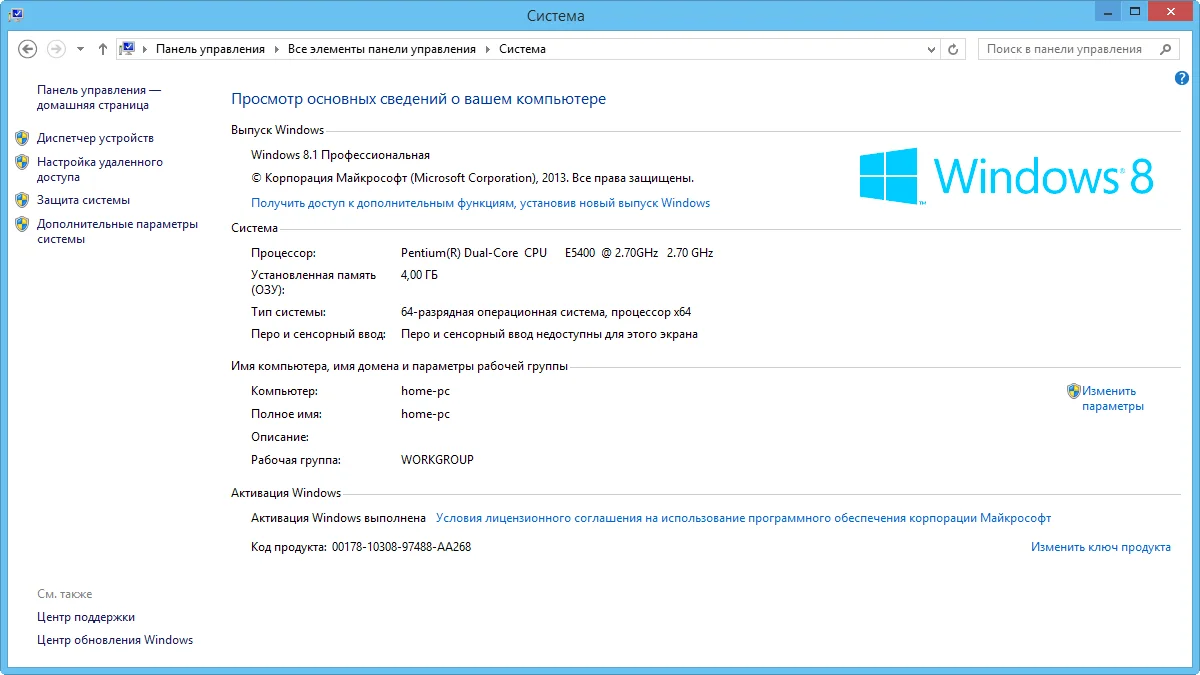Screen dimensions: 1200x675
Task: Click heading 'Просмотр основных сведений о вашем компьютере'
Action: coord(418,99)
